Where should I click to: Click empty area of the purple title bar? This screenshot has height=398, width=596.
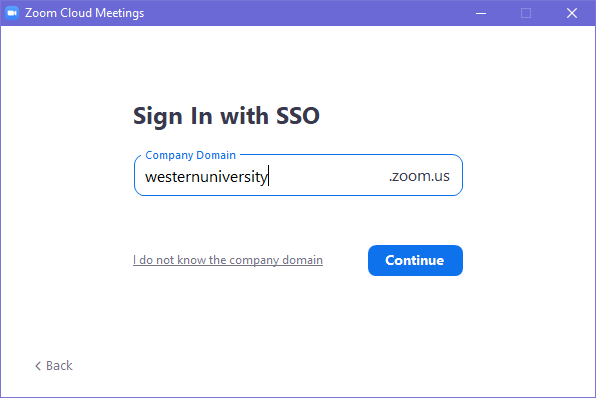tap(304, 13)
